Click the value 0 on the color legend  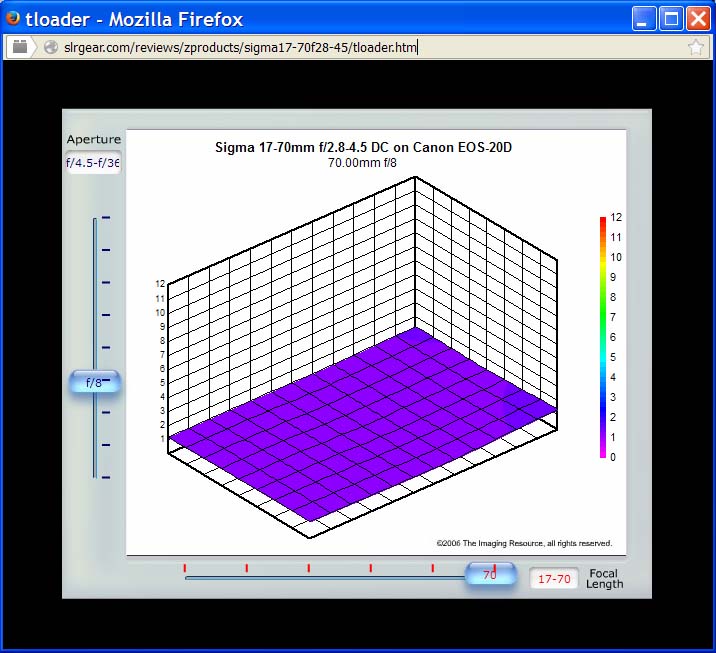tap(613, 457)
